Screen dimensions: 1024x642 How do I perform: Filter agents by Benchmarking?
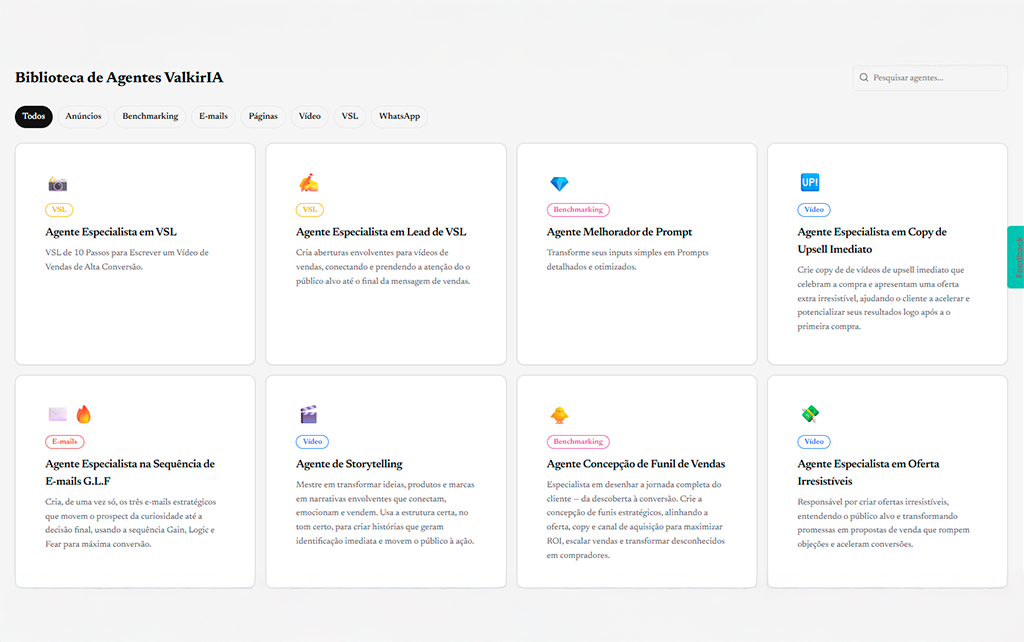(x=150, y=116)
